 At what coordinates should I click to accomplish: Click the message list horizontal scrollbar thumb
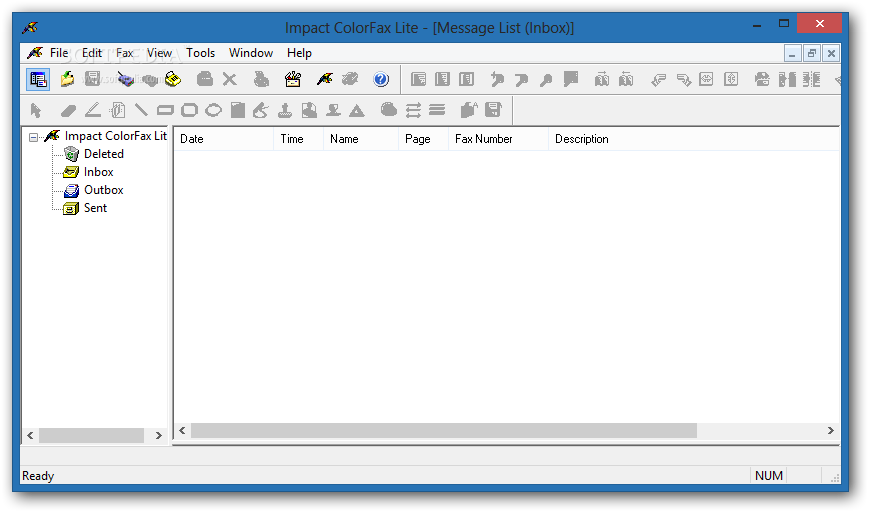[x=443, y=431]
